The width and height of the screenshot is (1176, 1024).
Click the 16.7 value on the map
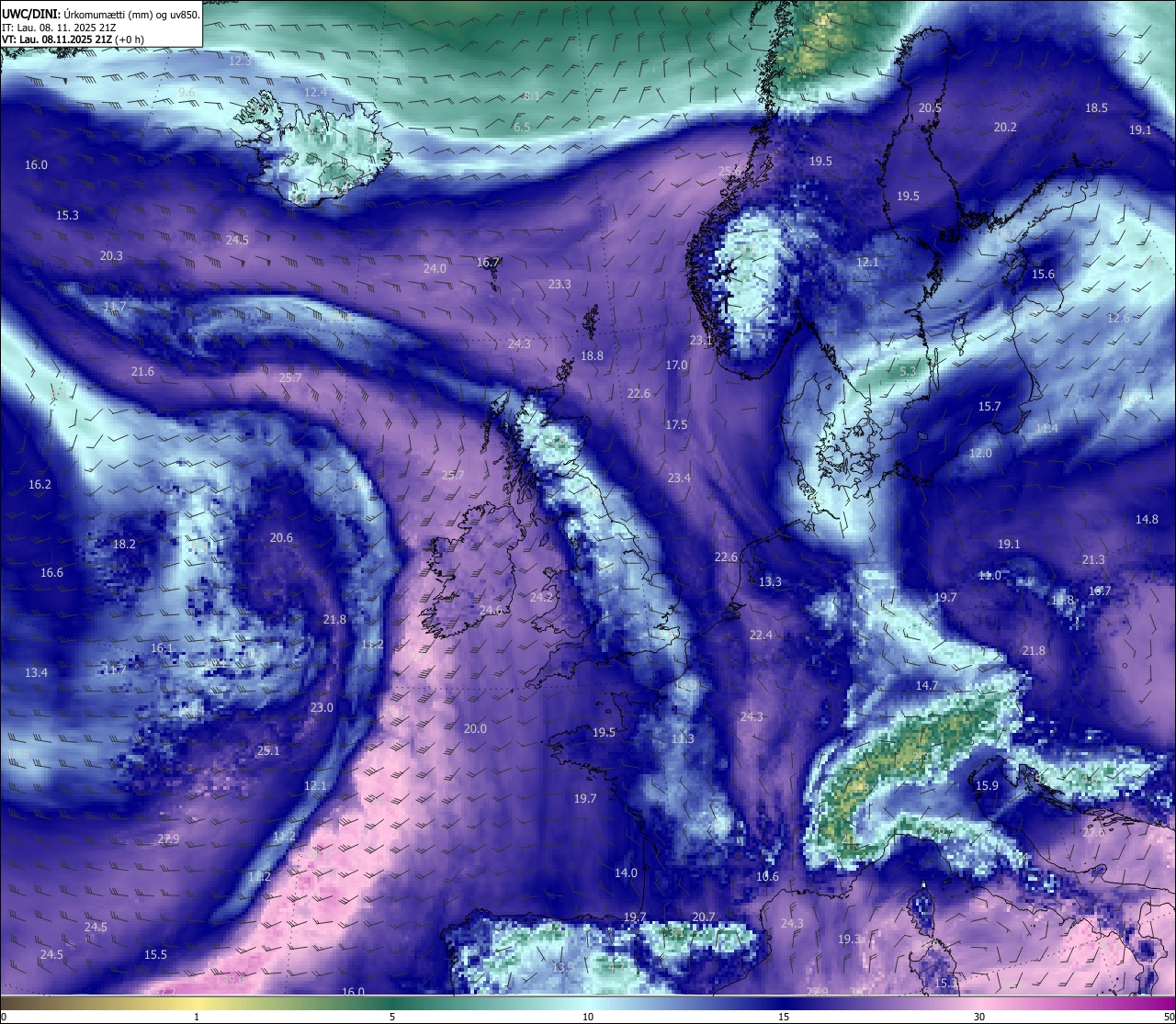tap(488, 263)
